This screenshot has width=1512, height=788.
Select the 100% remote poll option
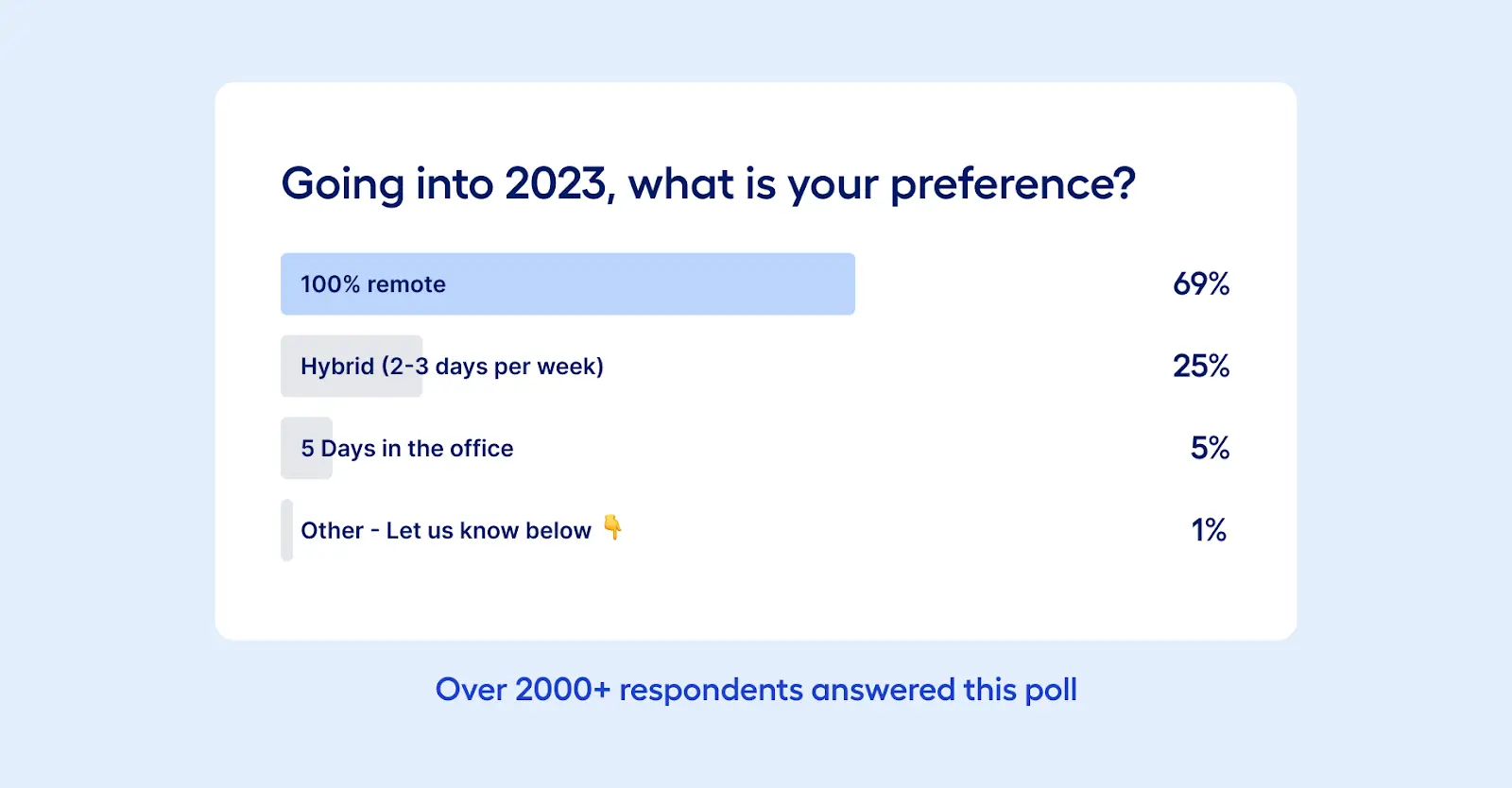pos(755,283)
